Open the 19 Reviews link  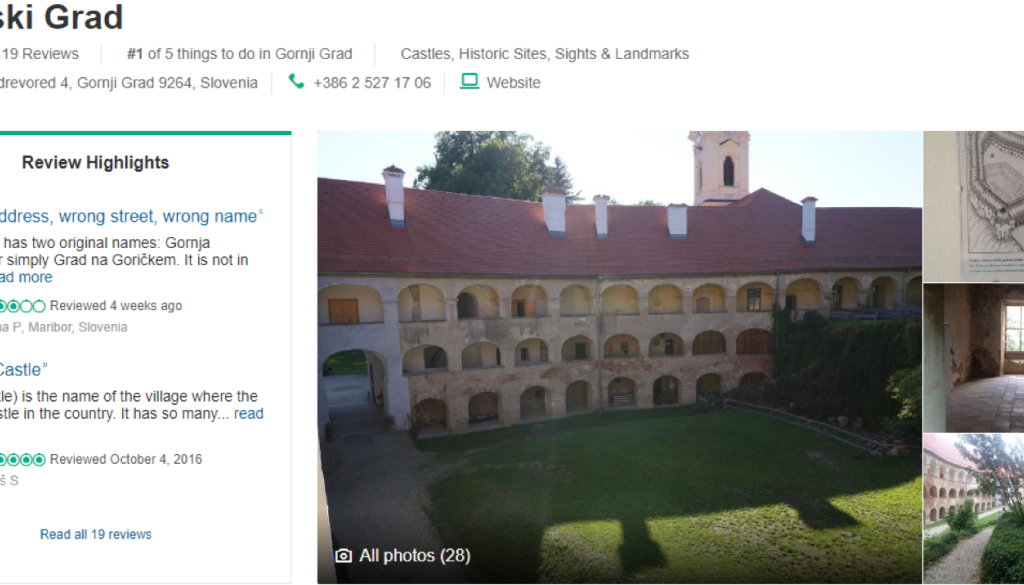[x=39, y=54]
